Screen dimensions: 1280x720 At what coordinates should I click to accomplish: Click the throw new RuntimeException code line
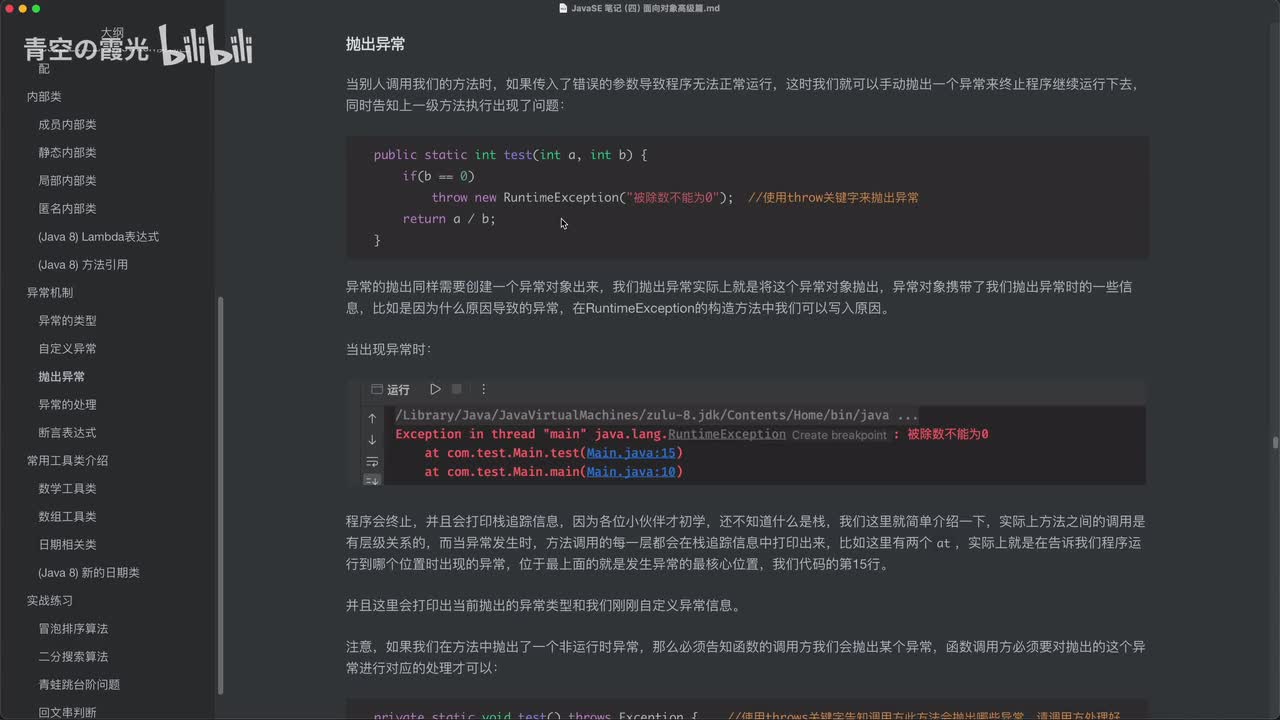coord(675,197)
